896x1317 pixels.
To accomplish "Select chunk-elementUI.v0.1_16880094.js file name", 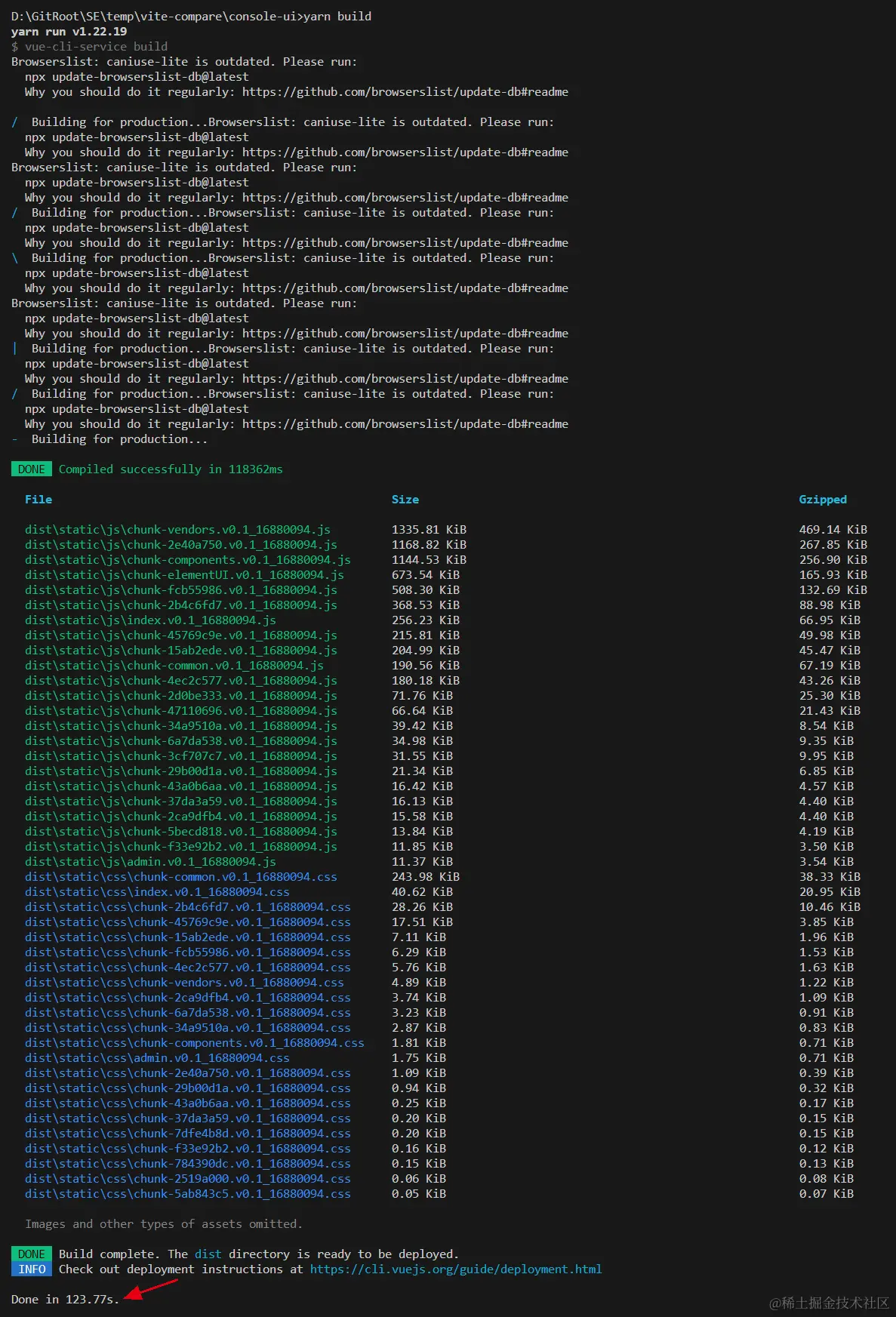I will [184, 575].
